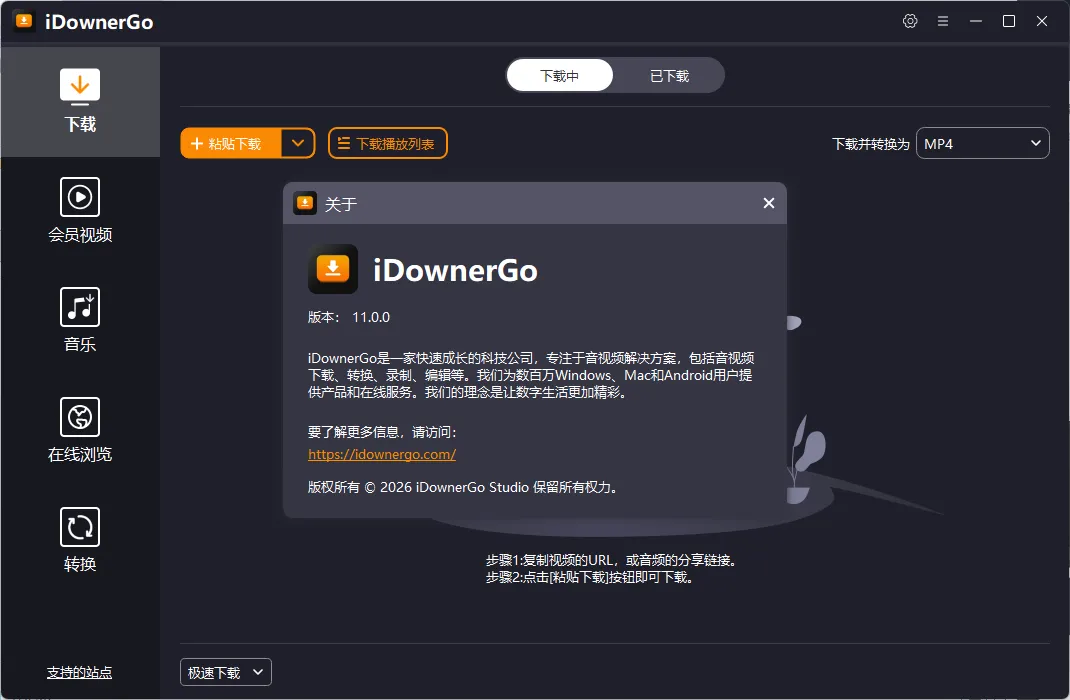Close the iDownerGo main window
This screenshot has width=1070, height=700.
tap(1041, 21)
